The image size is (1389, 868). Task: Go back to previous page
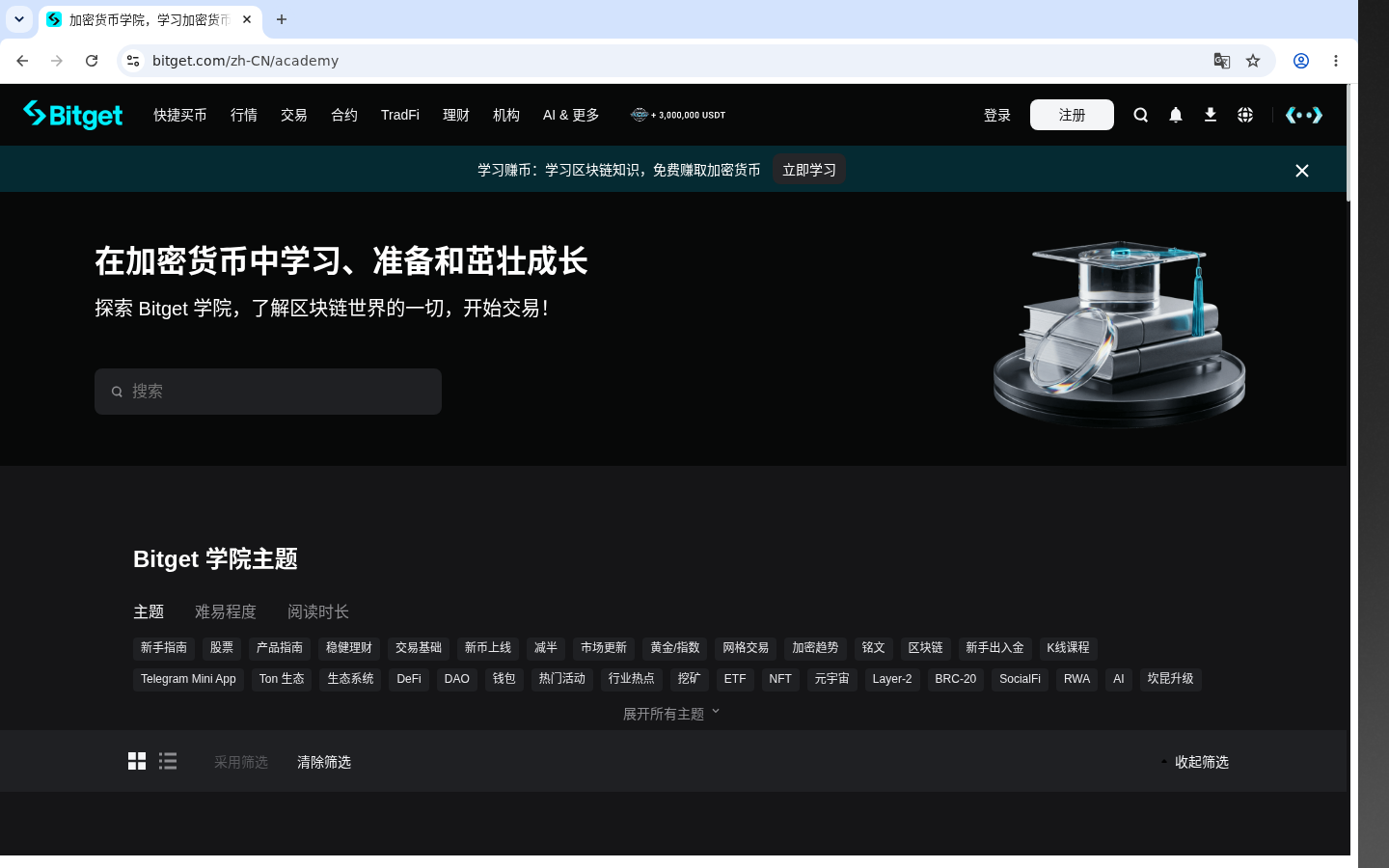(x=22, y=61)
